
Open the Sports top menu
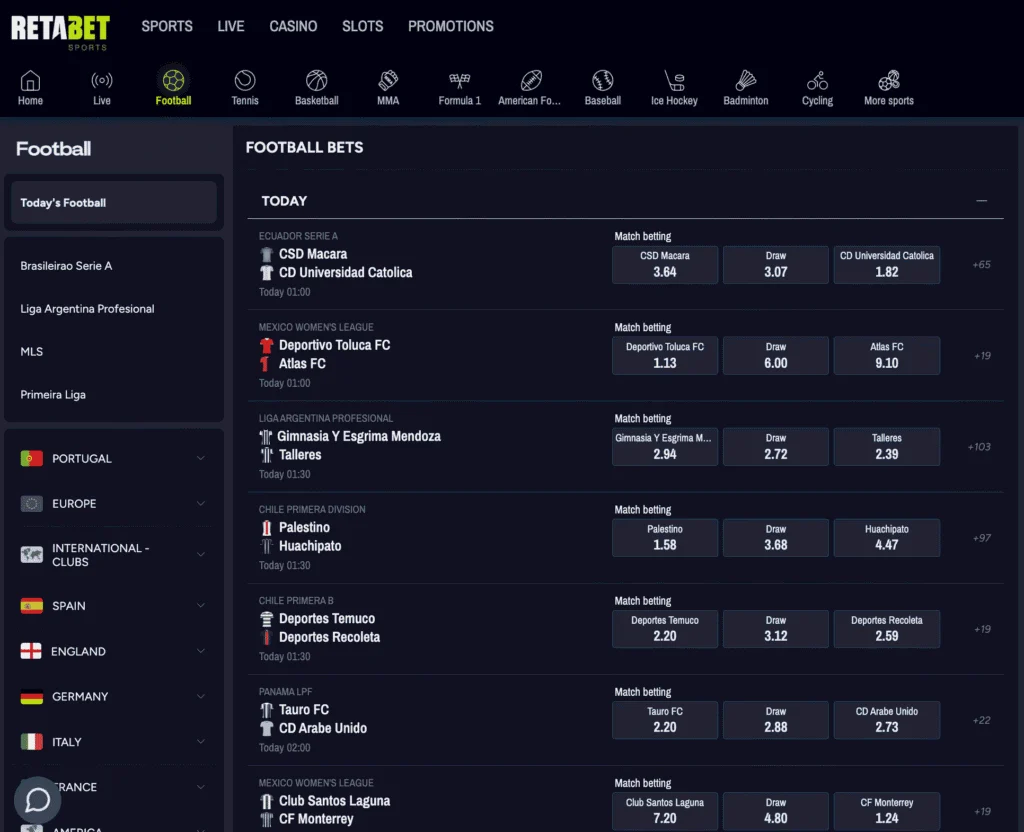click(x=167, y=26)
